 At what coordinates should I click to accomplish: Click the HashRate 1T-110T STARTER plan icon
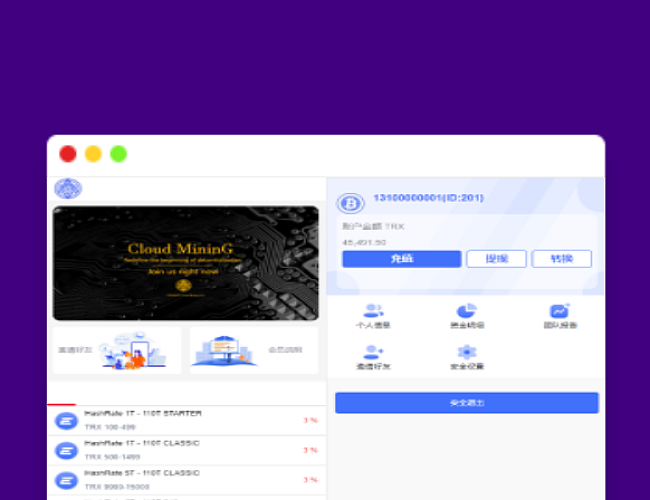(x=66, y=421)
